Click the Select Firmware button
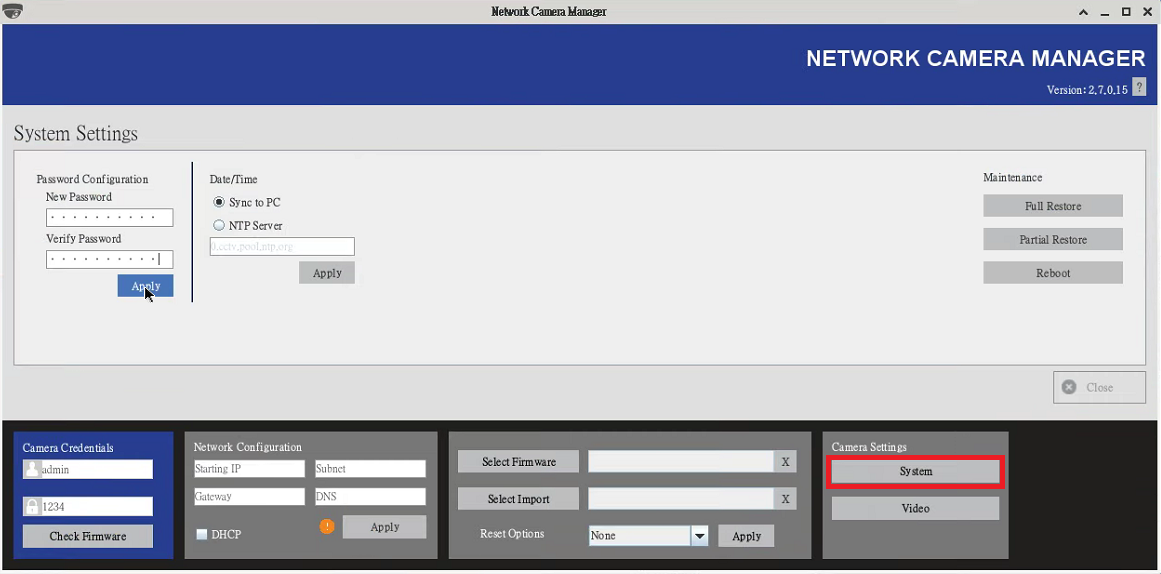The image size is (1161, 574). pyautogui.click(x=518, y=462)
